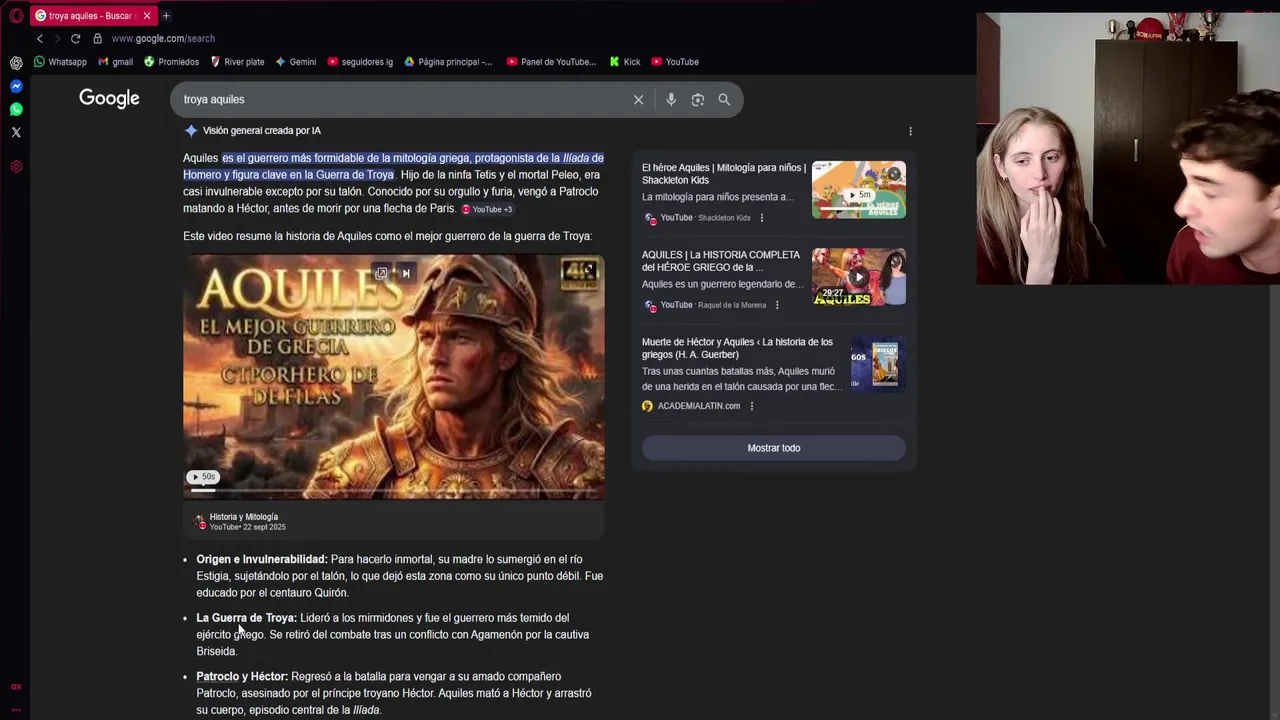Open AI overview three-dot options menu

tap(910, 131)
